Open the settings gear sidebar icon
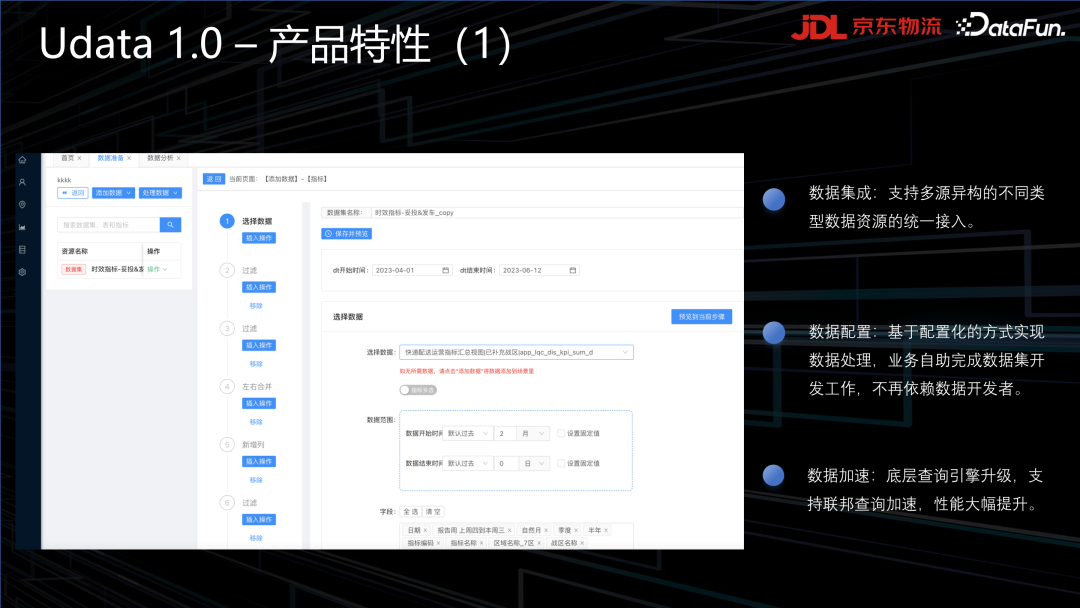This screenshot has height=608, width=1080. [x=22, y=272]
